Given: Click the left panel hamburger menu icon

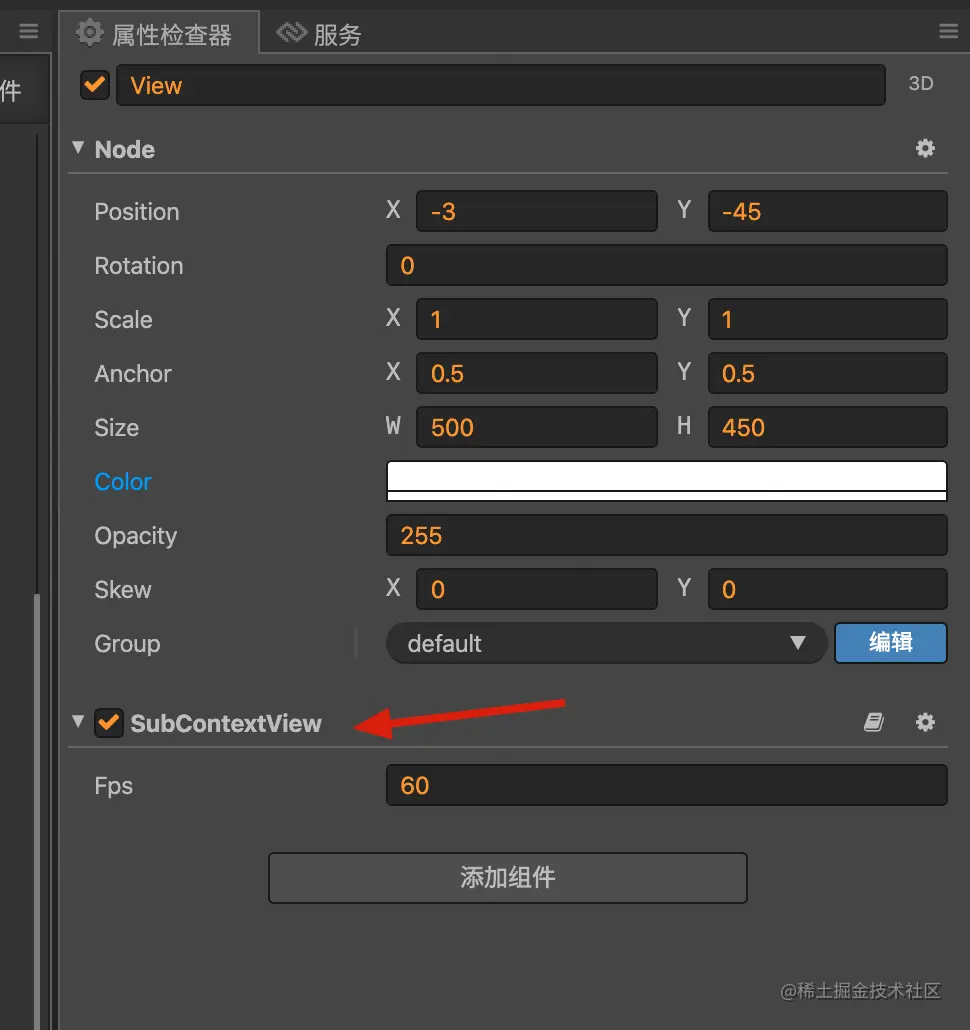Looking at the screenshot, I should pos(28,31).
